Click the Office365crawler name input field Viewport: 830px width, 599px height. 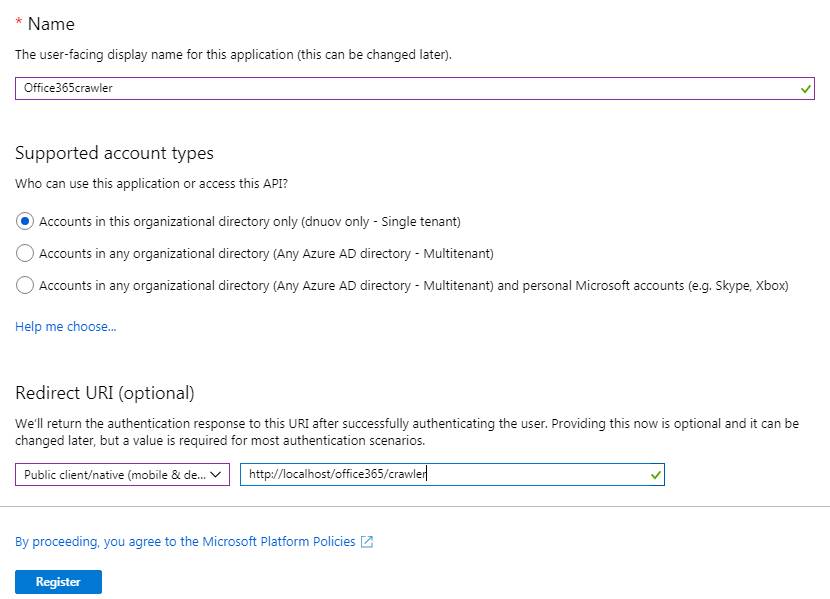pos(414,88)
